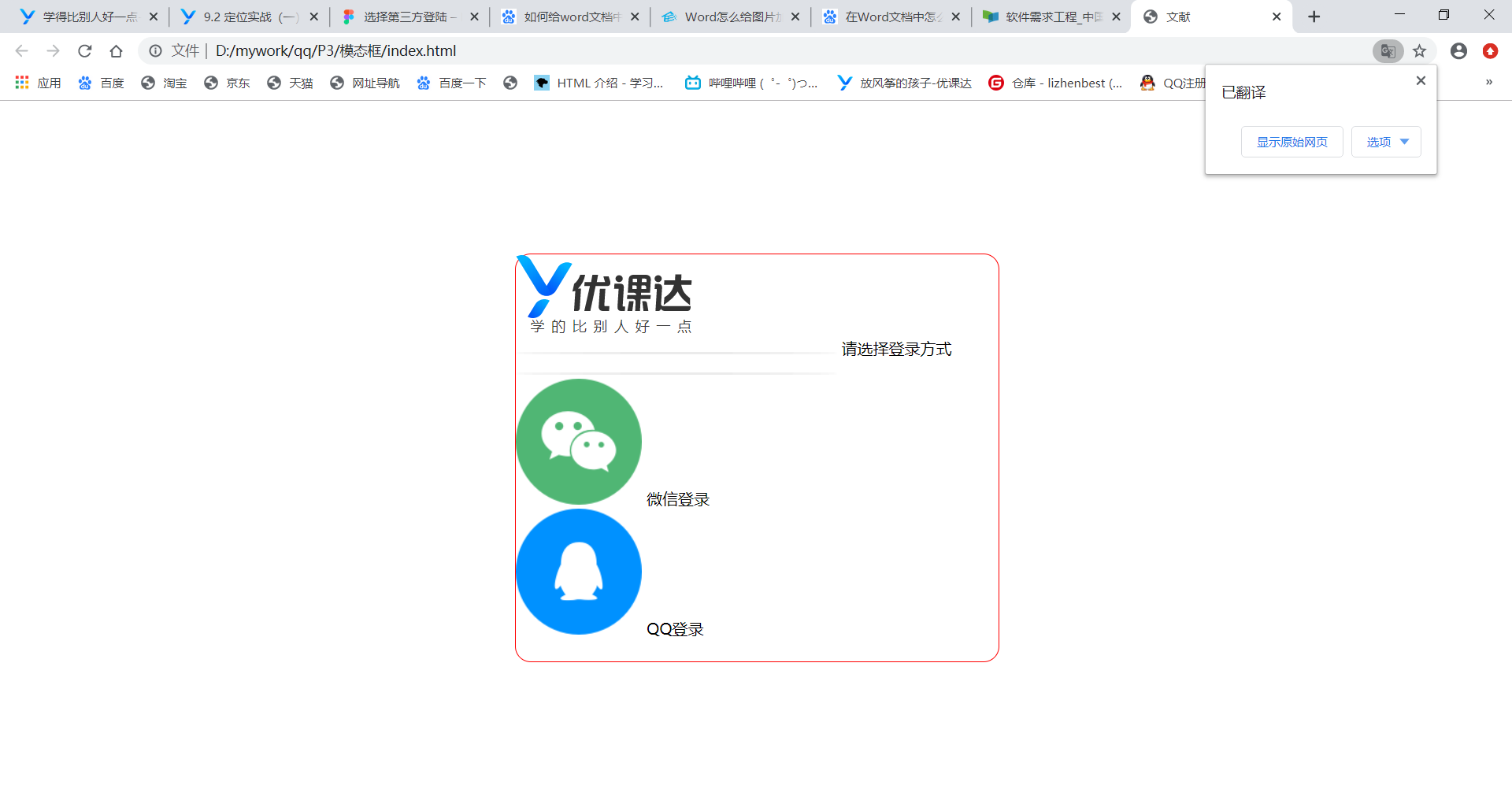Open the 应用 apps grid bookmark
Image resolution: width=1512 pixels, height=811 pixels.
point(38,83)
